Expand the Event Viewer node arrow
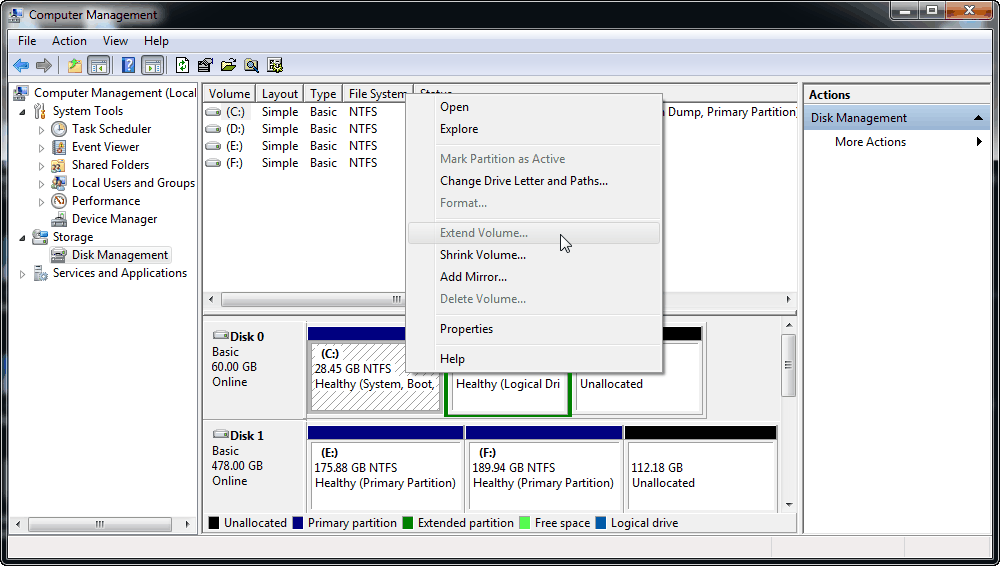 point(41,147)
